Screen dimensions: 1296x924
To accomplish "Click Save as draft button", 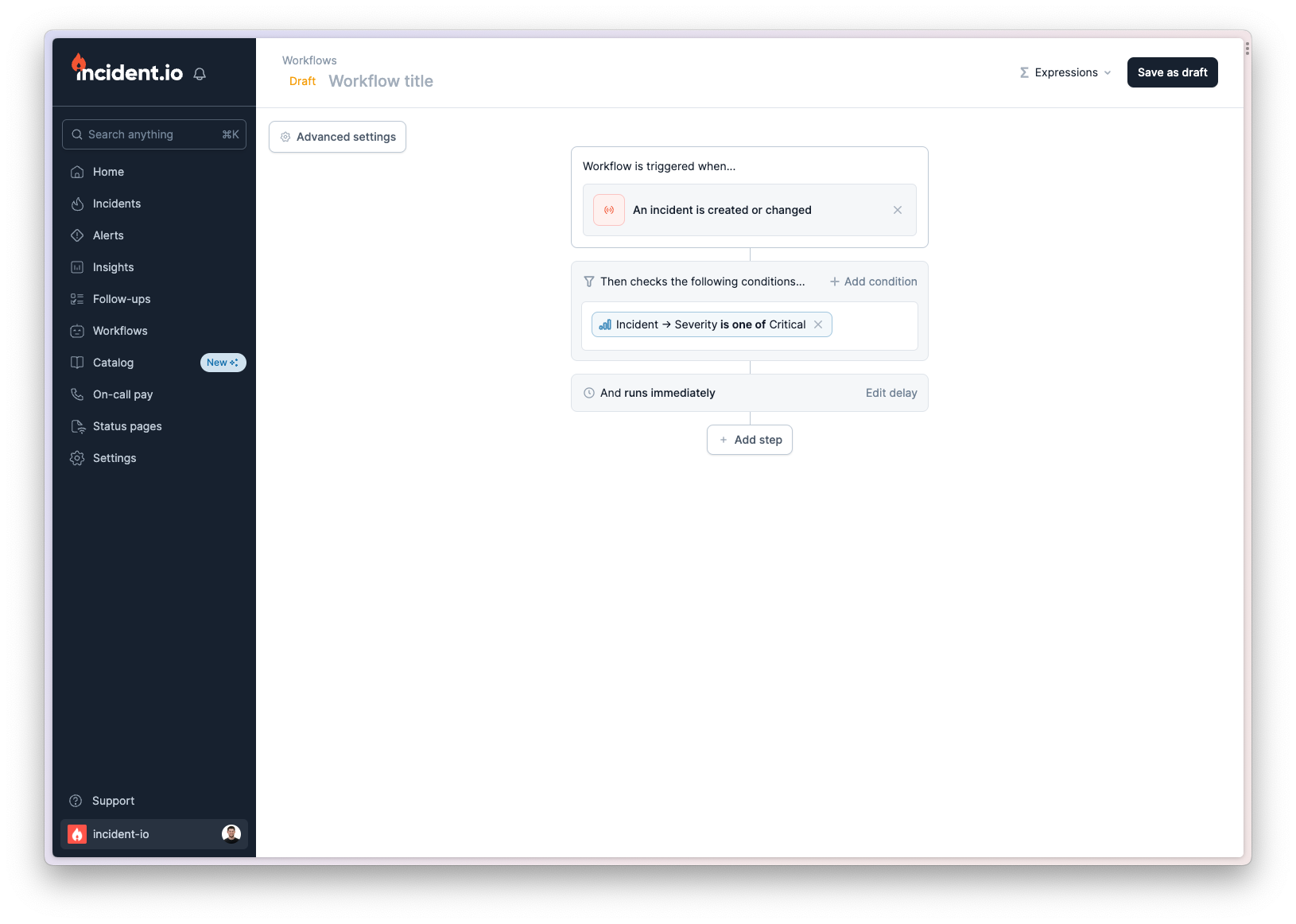I will pyautogui.click(x=1172, y=72).
